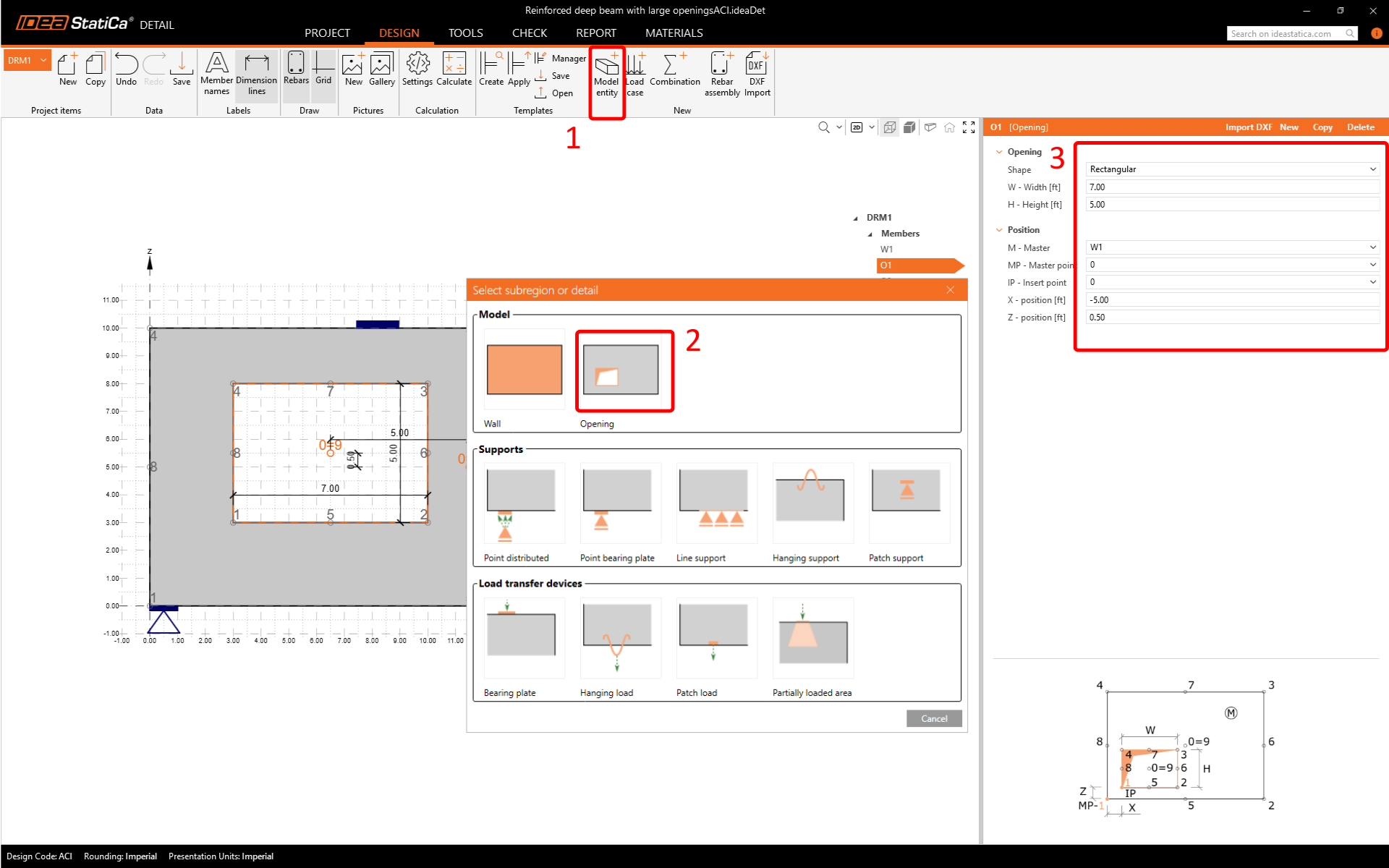
Task: Open the M - Master dropdown
Action: [x=1232, y=247]
